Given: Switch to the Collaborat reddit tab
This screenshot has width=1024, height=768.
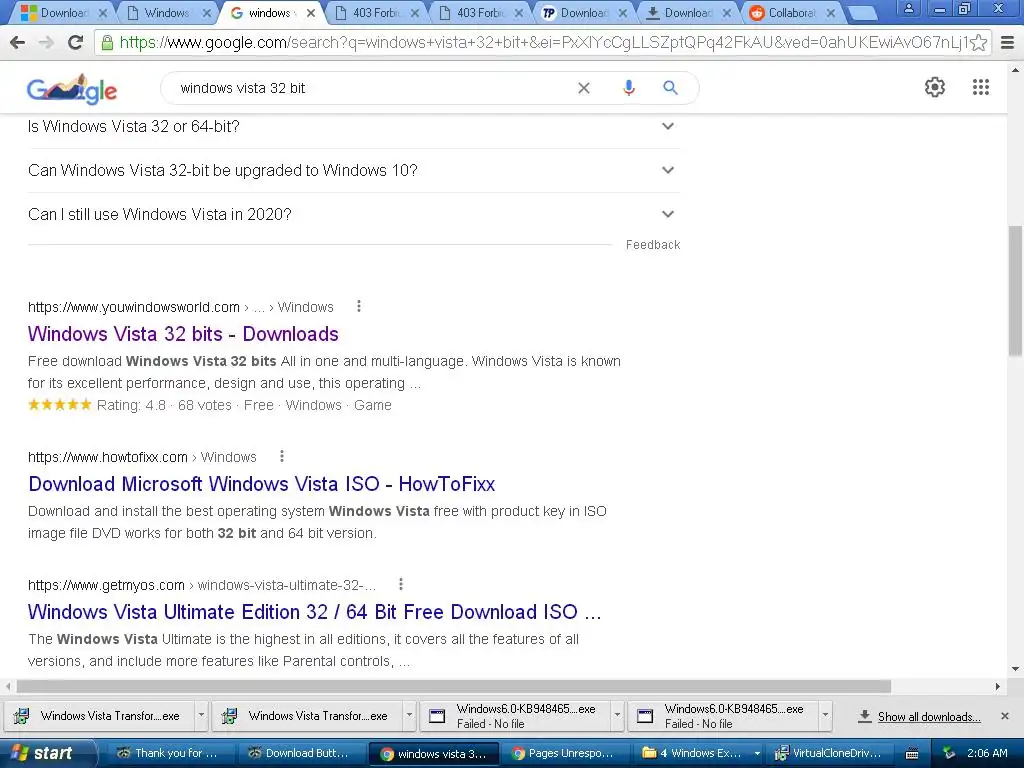Looking at the screenshot, I should coord(790,12).
